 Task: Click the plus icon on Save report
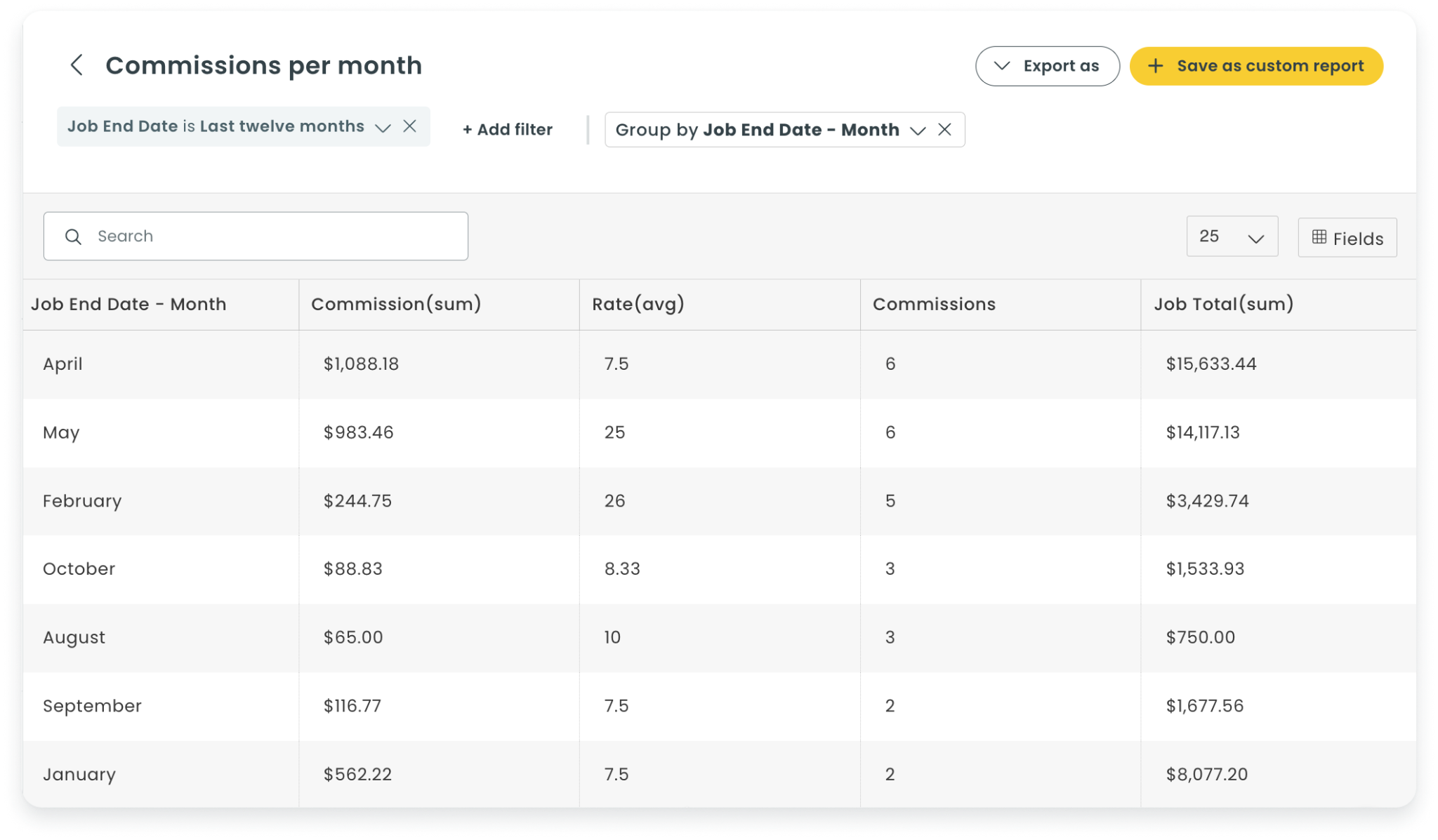pyautogui.click(x=1156, y=66)
